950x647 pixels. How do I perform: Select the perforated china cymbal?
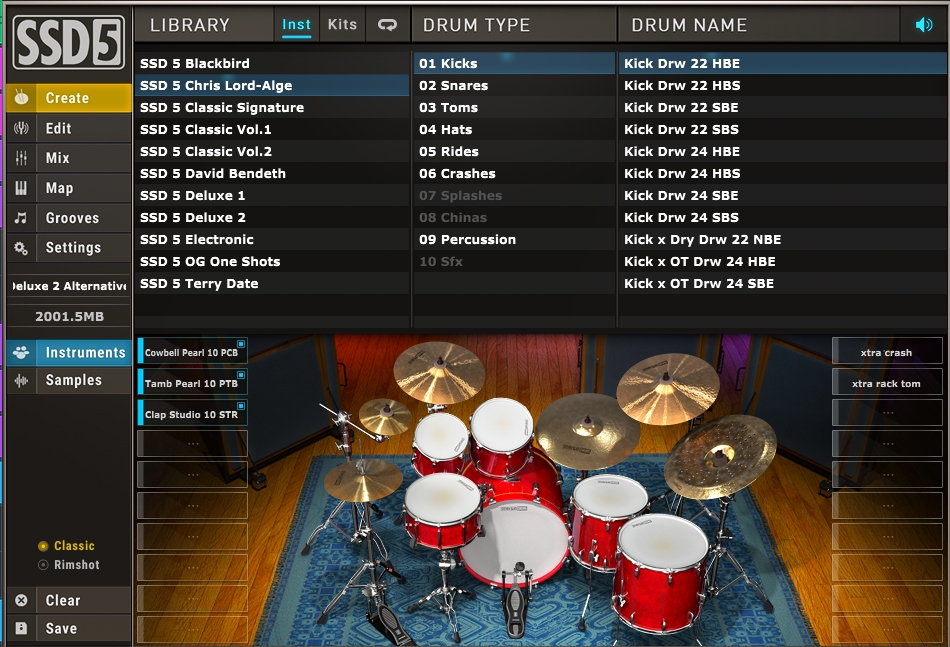point(720,456)
